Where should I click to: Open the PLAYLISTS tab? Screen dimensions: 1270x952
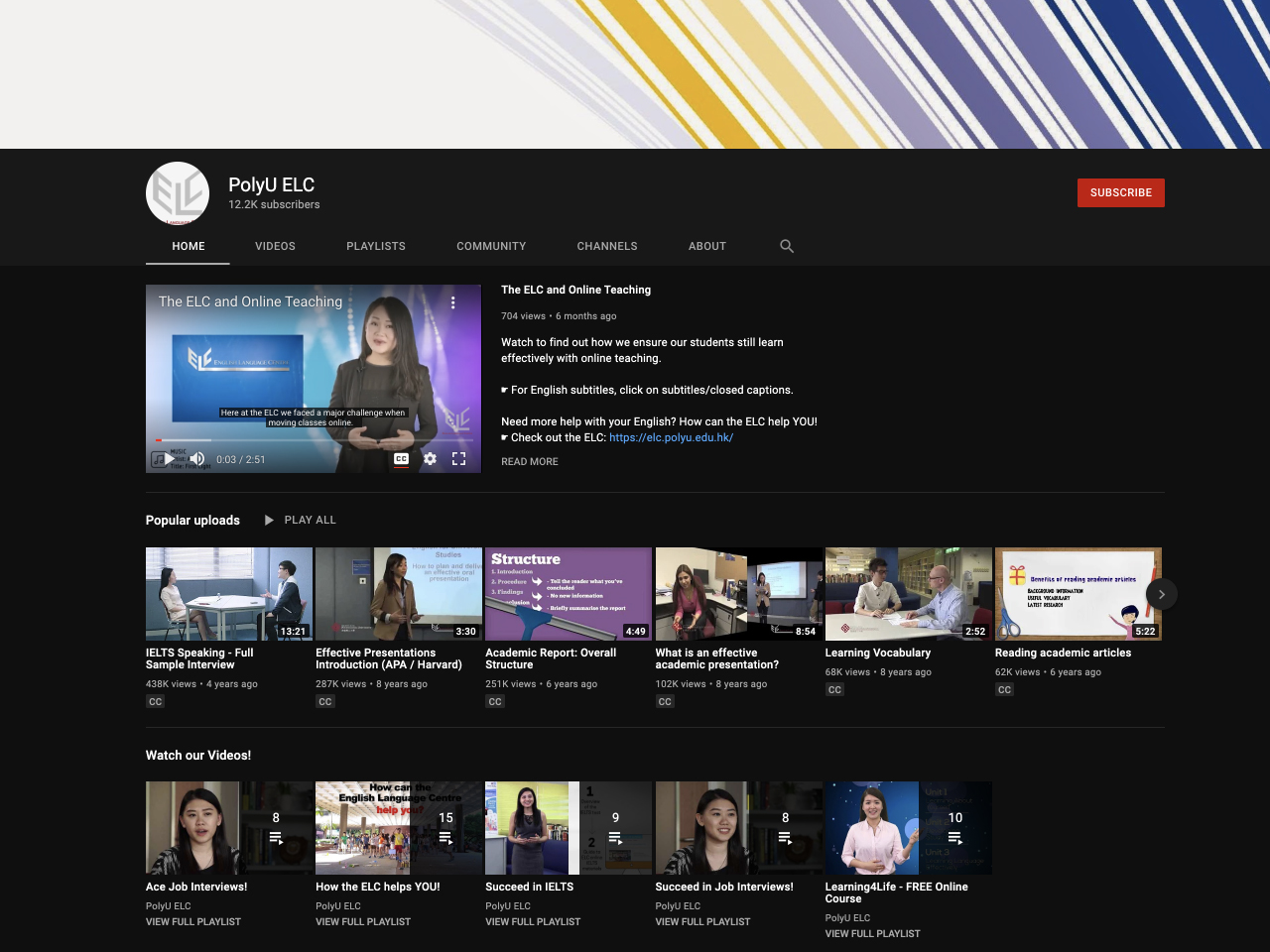(x=376, y=246)
